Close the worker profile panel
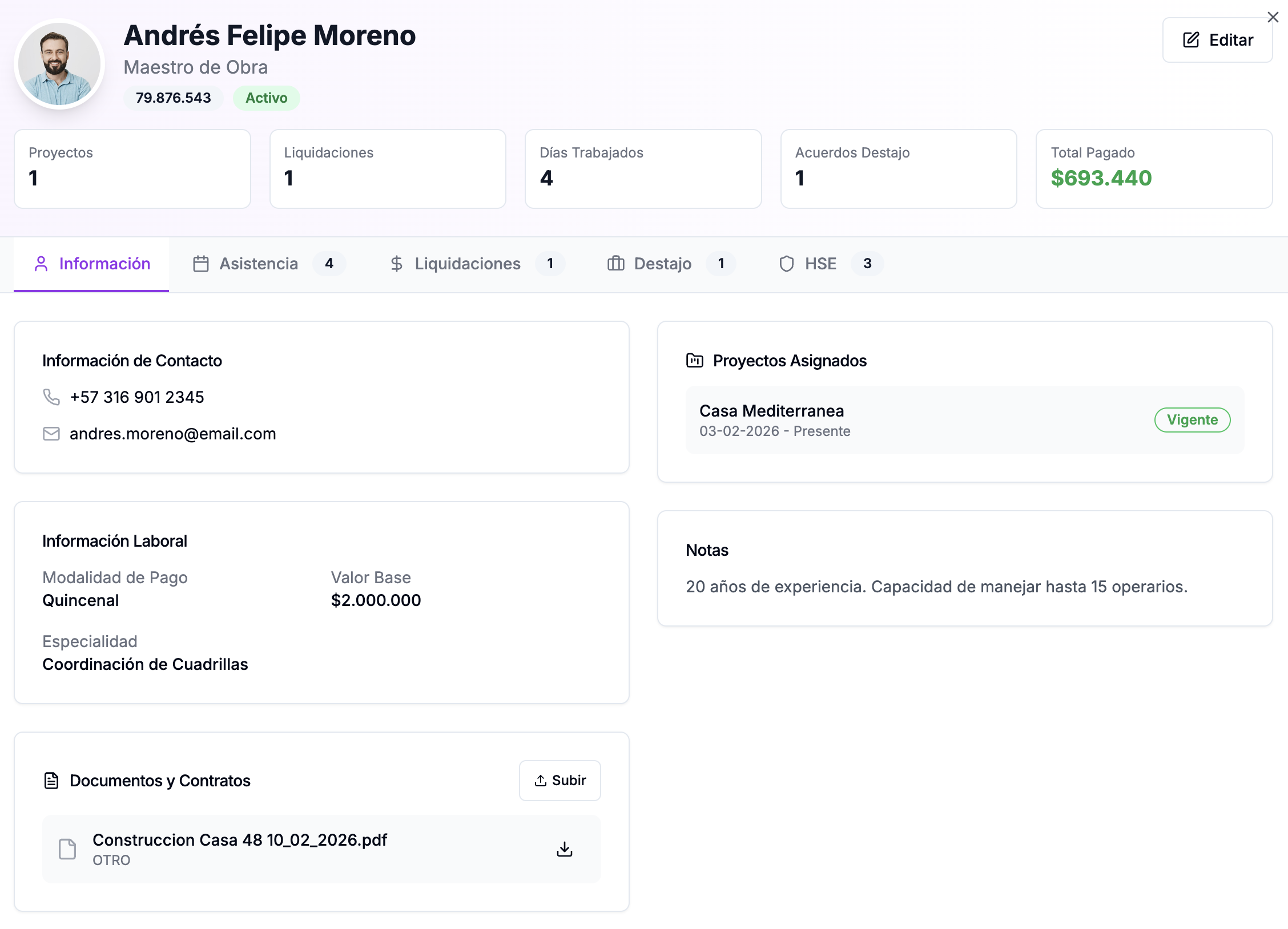This screenshot has width=1288, height=929. [1273, 17]
